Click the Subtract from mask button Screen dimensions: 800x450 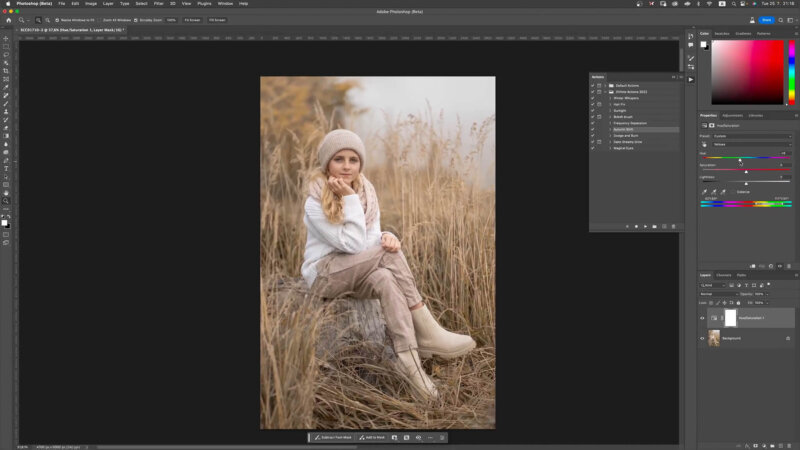click(331, 437)
